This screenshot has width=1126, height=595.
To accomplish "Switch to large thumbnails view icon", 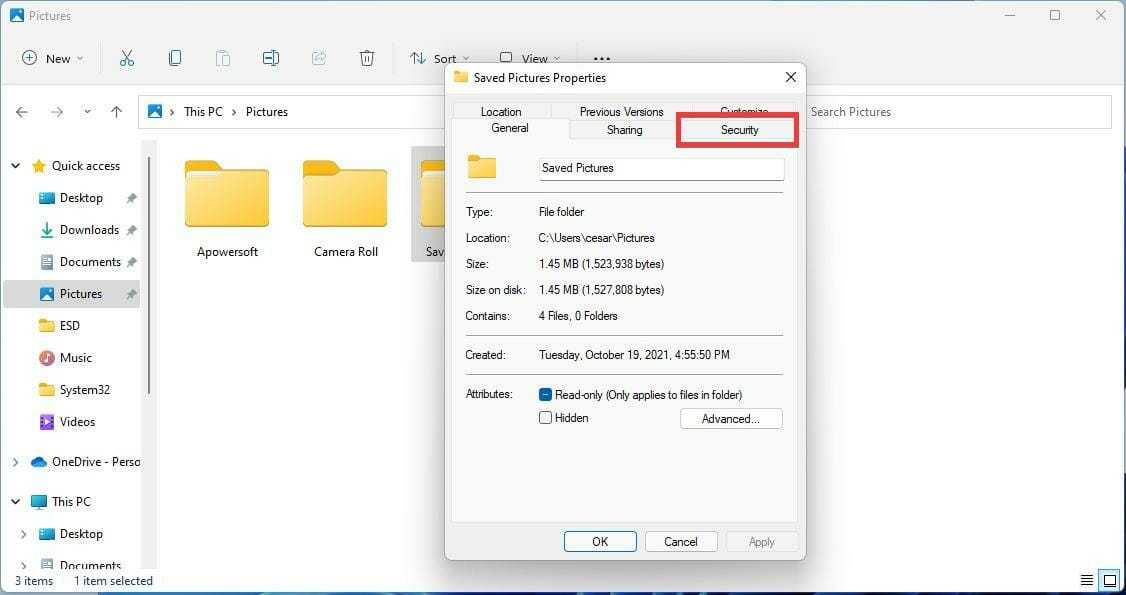I will click(1109, 580).
